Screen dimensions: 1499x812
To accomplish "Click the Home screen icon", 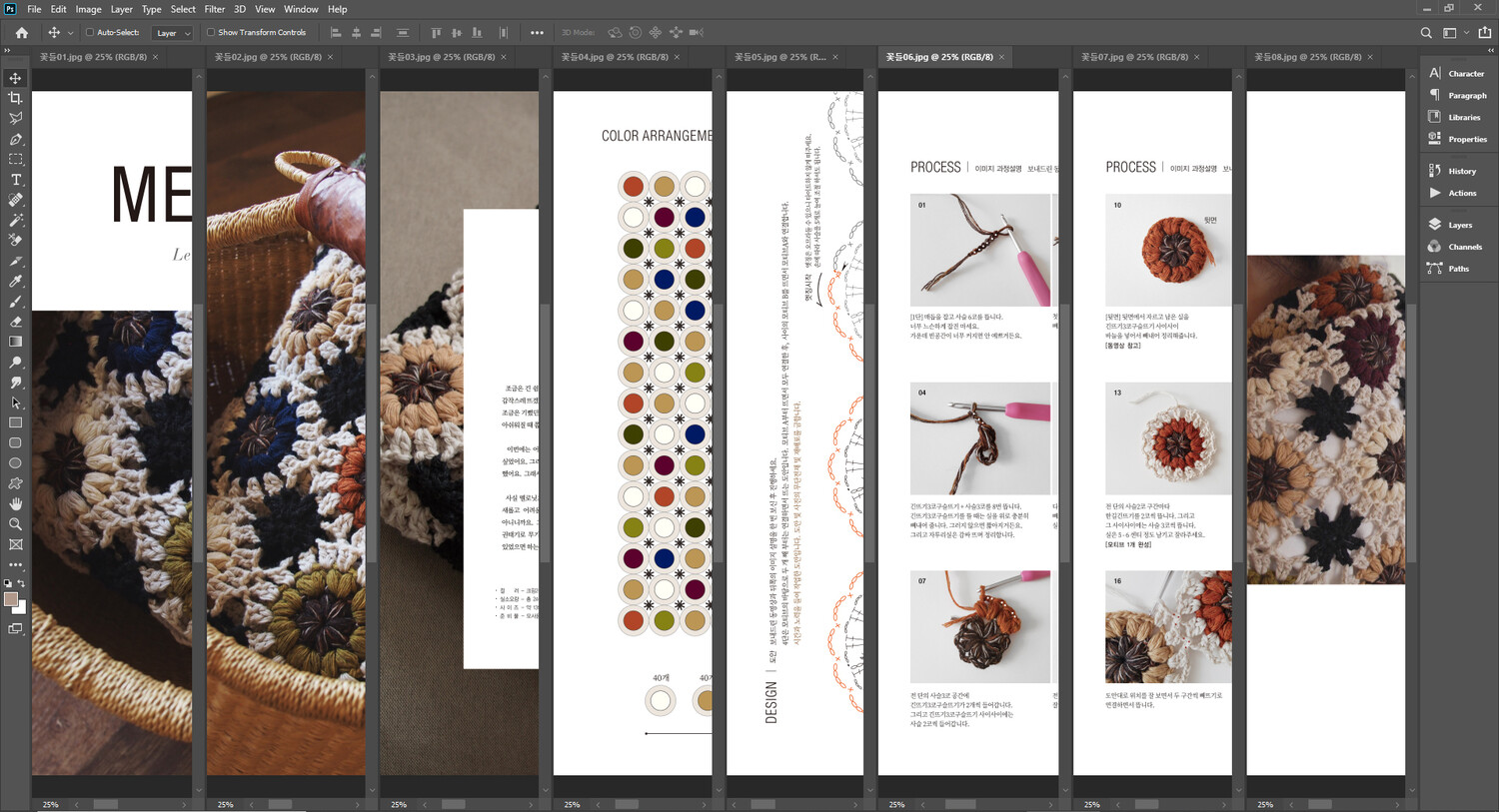I will tap(21, 33).
